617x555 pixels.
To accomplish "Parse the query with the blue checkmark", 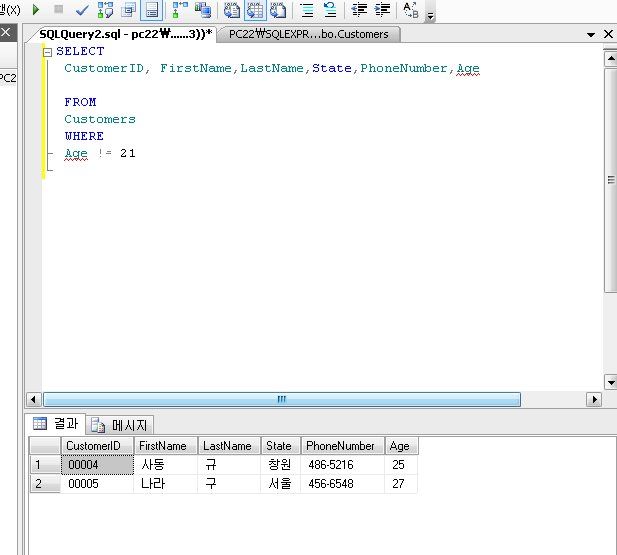I will point(82,10).
